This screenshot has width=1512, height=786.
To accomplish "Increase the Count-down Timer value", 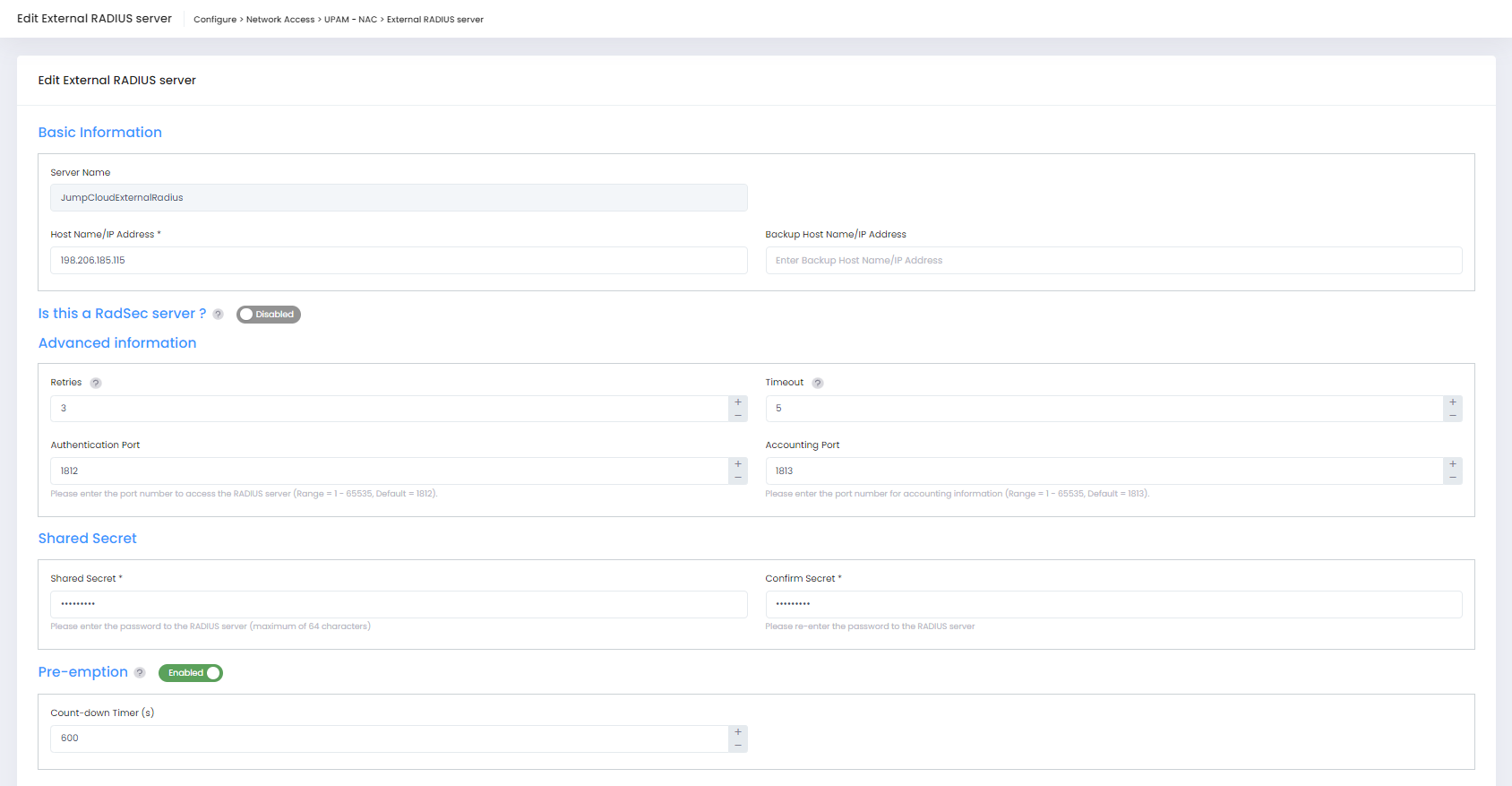I will point(738,732).
